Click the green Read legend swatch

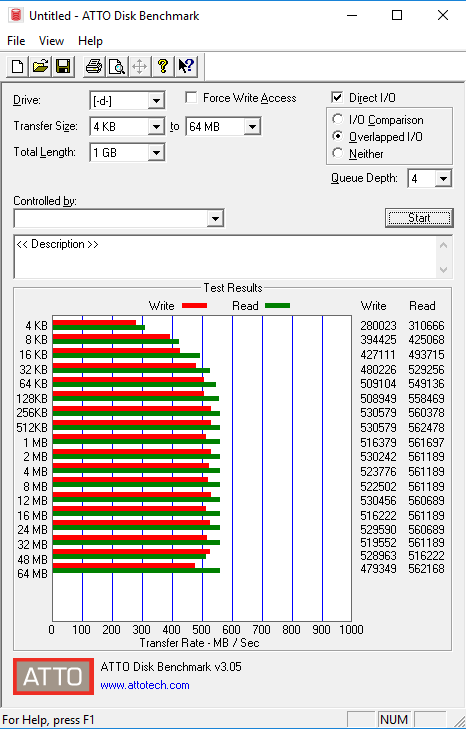click(x=277, y=305)
